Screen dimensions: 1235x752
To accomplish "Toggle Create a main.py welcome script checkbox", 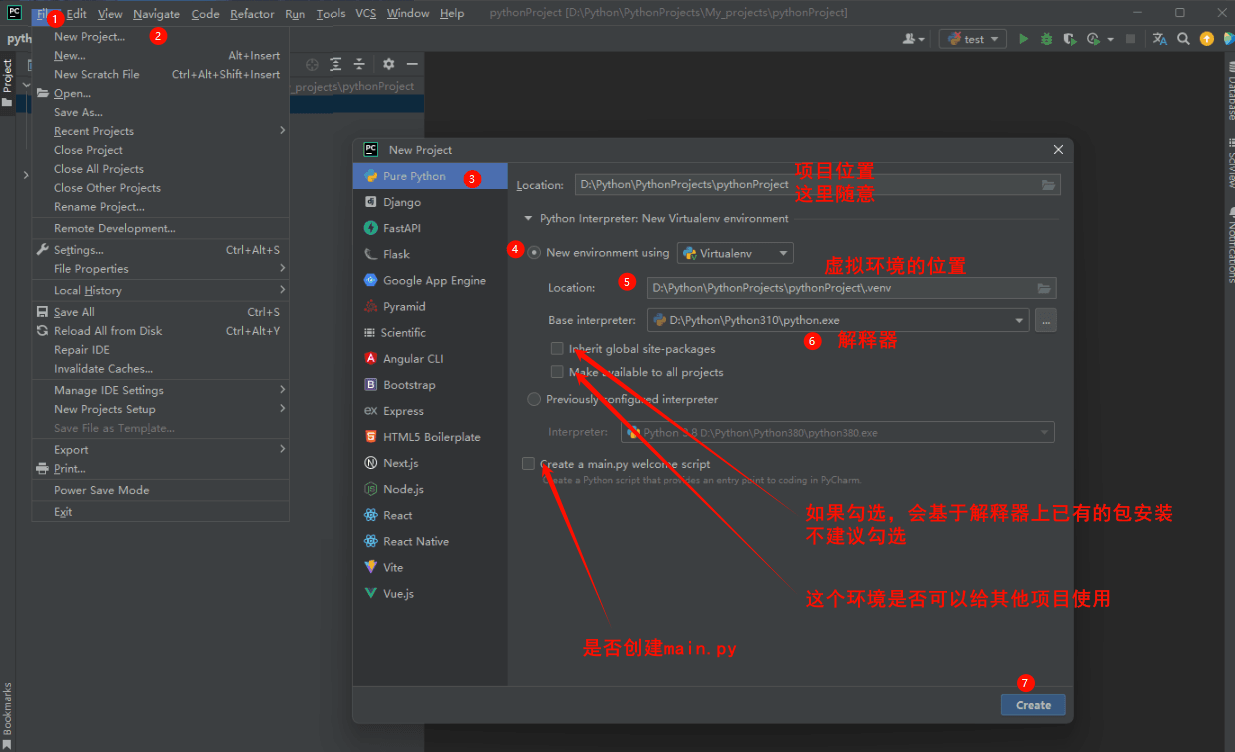I will click(x=528, y=464).
